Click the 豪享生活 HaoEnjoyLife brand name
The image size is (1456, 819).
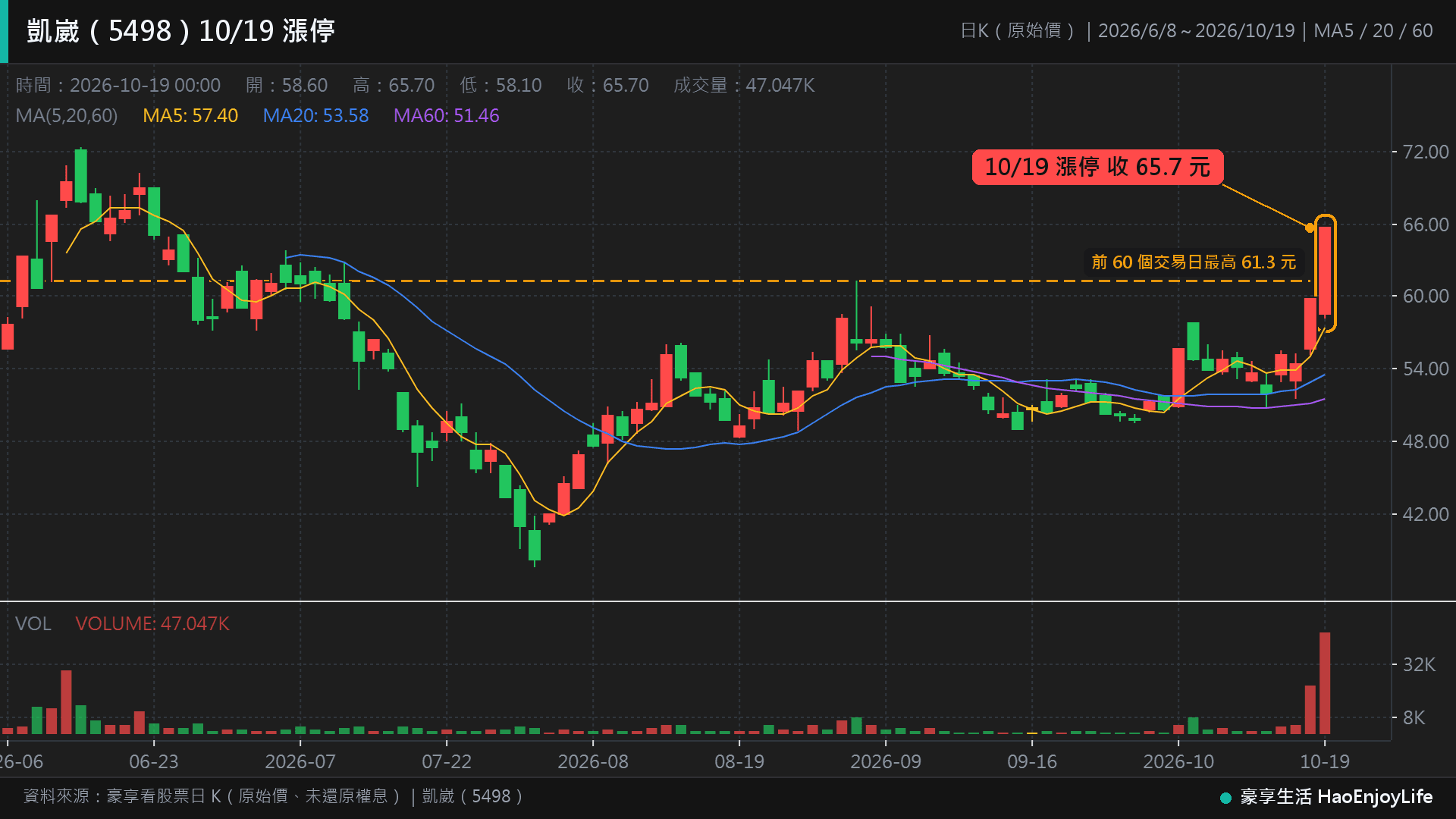coord(1336,797)
